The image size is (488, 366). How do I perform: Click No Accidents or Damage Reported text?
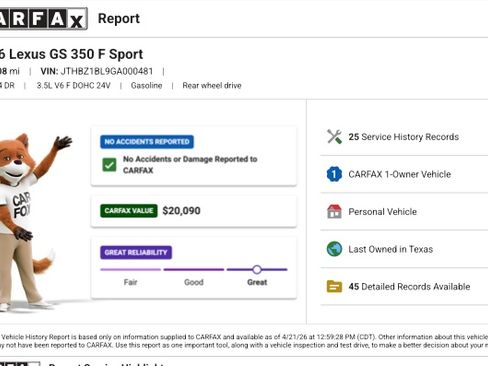(190, 165)
